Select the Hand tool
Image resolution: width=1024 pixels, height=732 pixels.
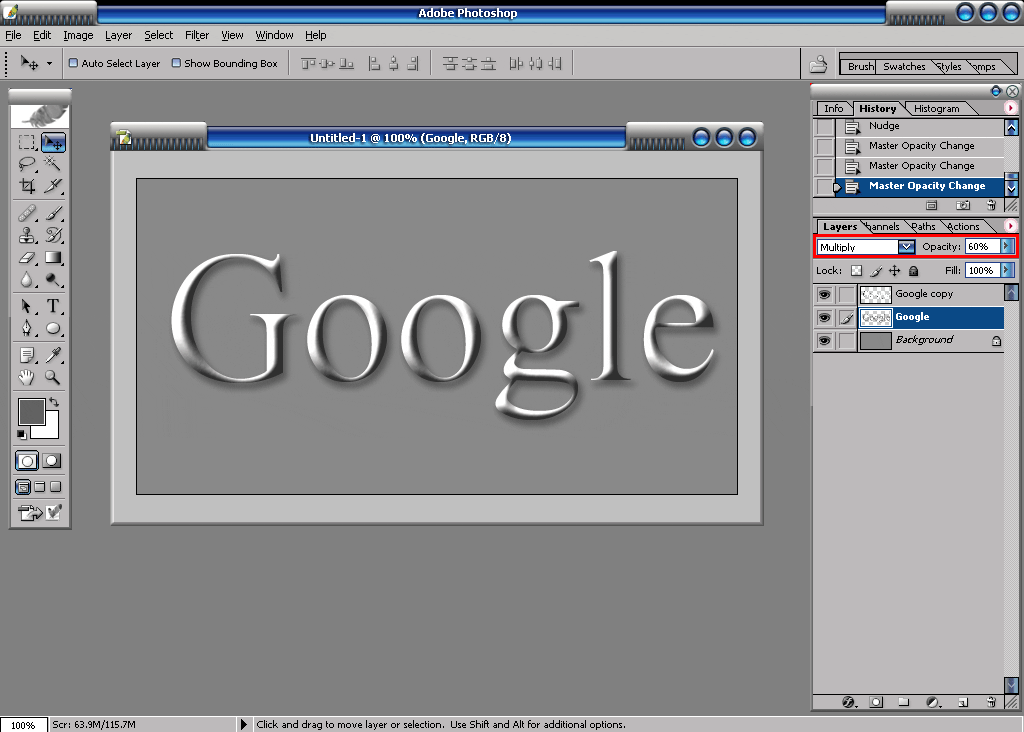click(27, 377)
